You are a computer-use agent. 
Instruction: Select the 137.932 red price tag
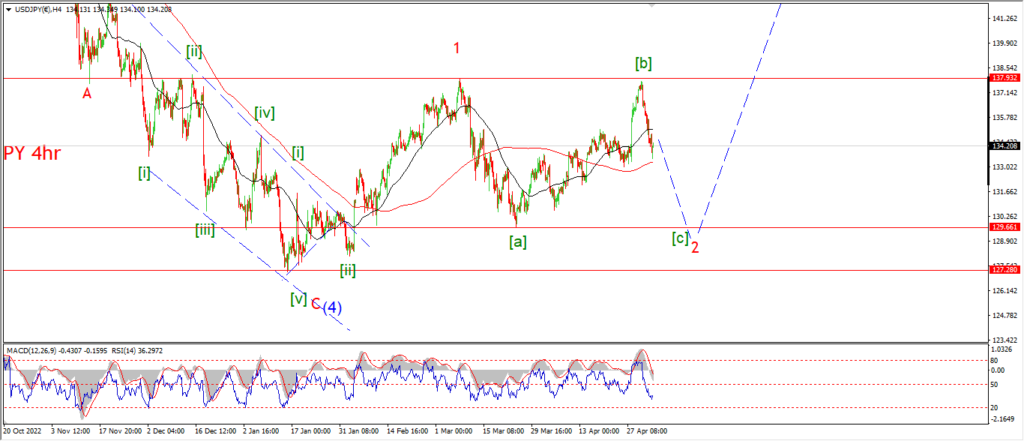point(1003,77)
